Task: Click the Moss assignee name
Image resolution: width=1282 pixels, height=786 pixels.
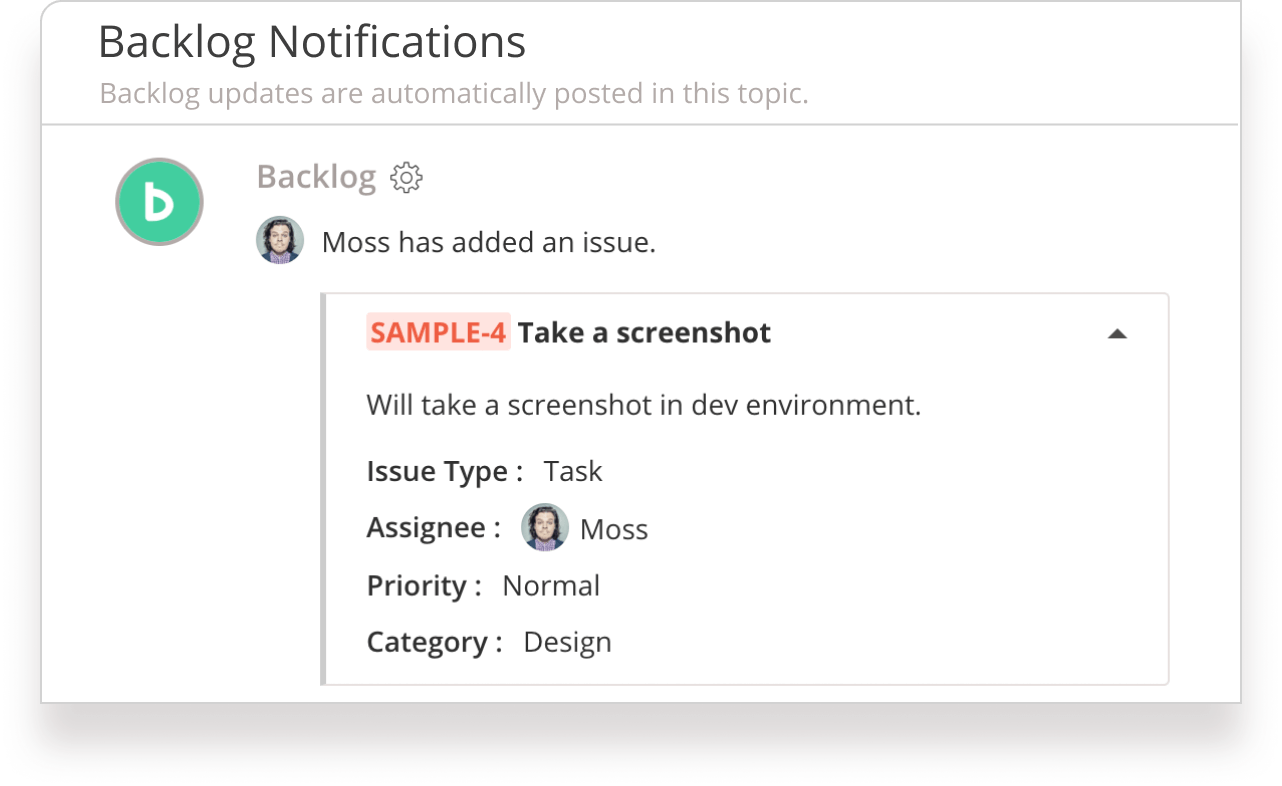Action: [x=614, y=529]
